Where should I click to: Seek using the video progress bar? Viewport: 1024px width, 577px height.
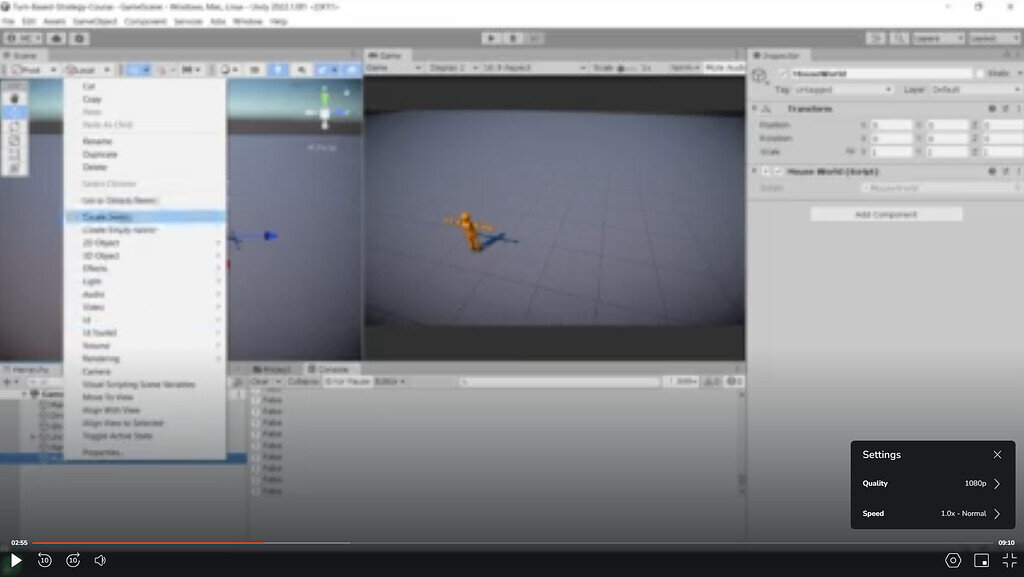coord(500,543)
